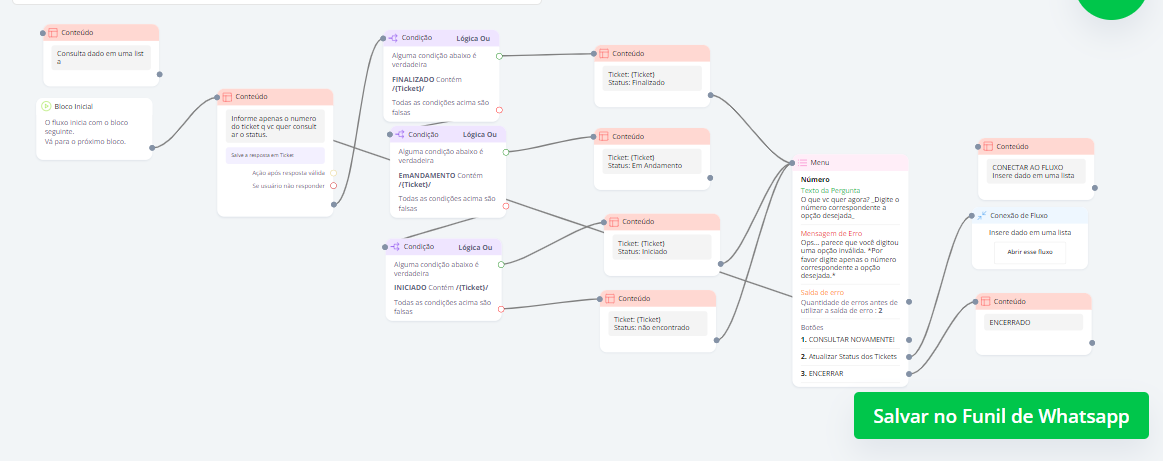Click the Conteúdo icon on the Status: Finalizado block

(x=603, y=53)
